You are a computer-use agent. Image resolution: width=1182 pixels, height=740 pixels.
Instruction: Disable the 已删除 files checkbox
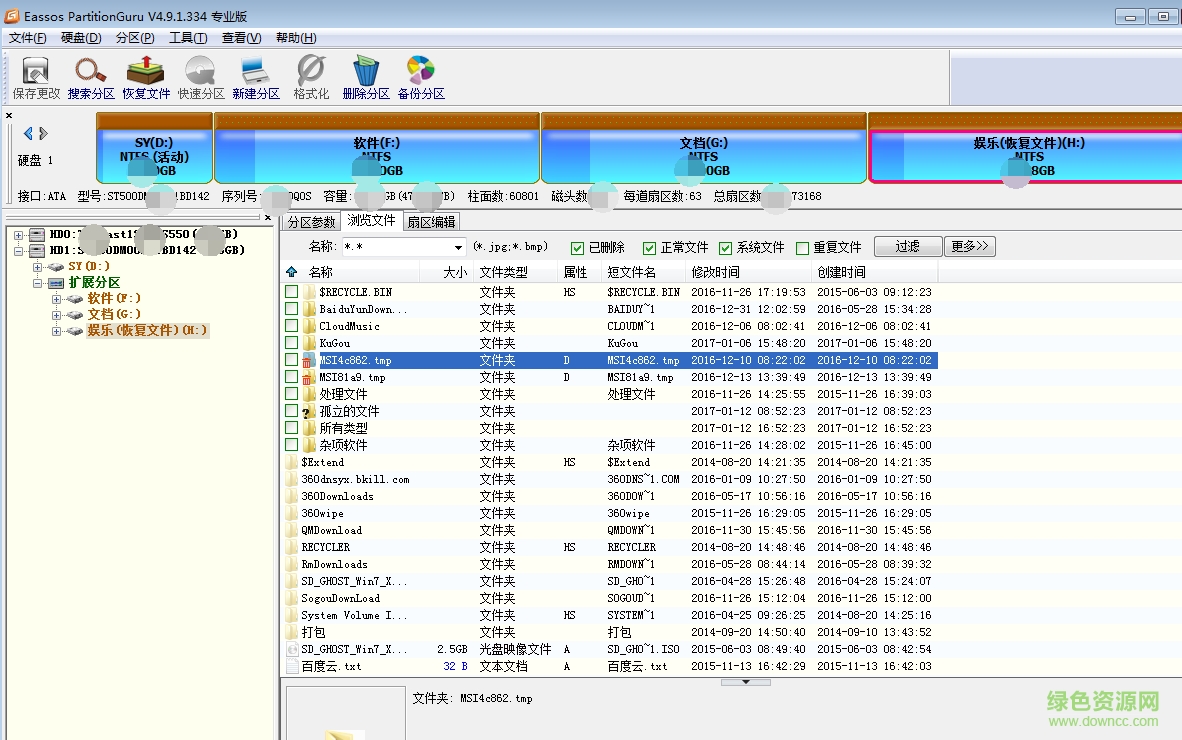click(x=578, y=246)
